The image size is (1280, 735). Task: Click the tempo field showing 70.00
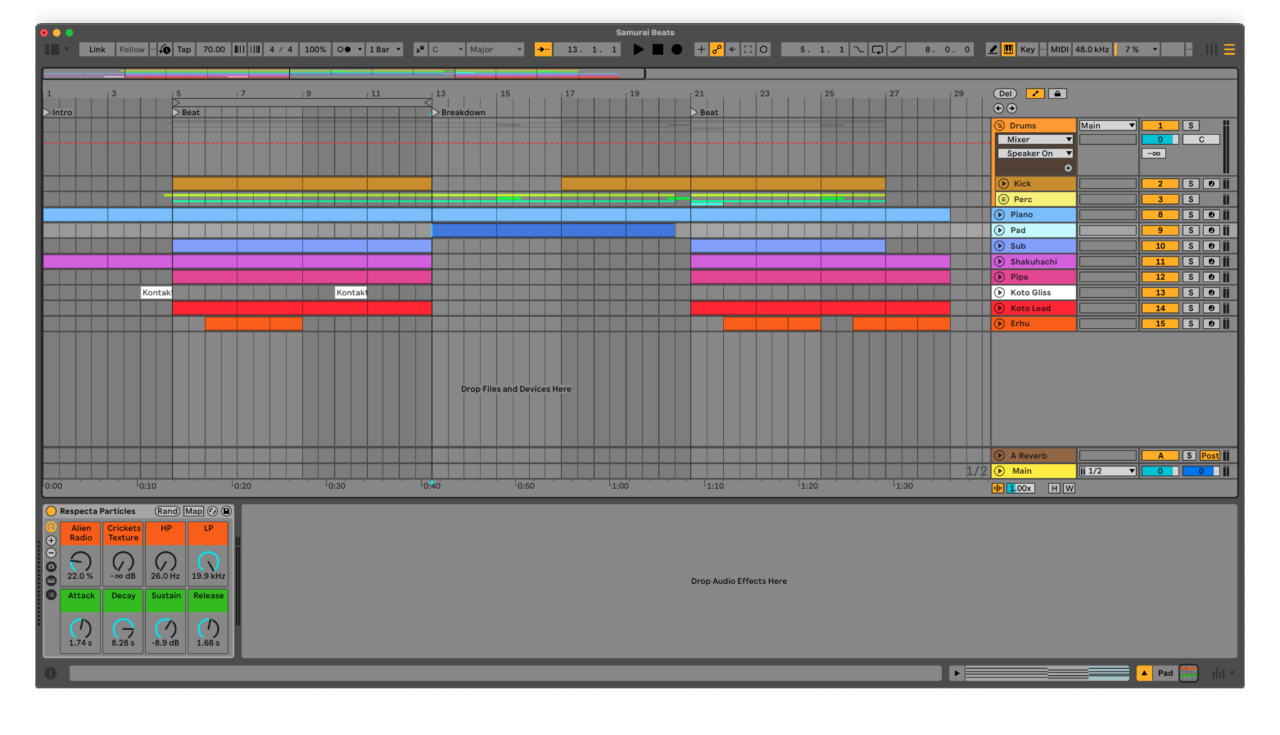point(213,49)
